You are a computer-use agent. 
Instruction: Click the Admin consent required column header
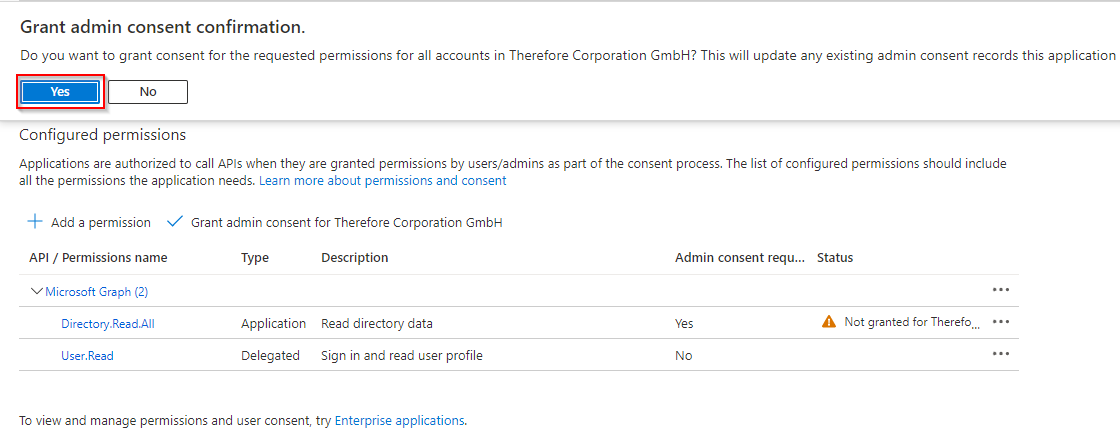click(740, 257)
